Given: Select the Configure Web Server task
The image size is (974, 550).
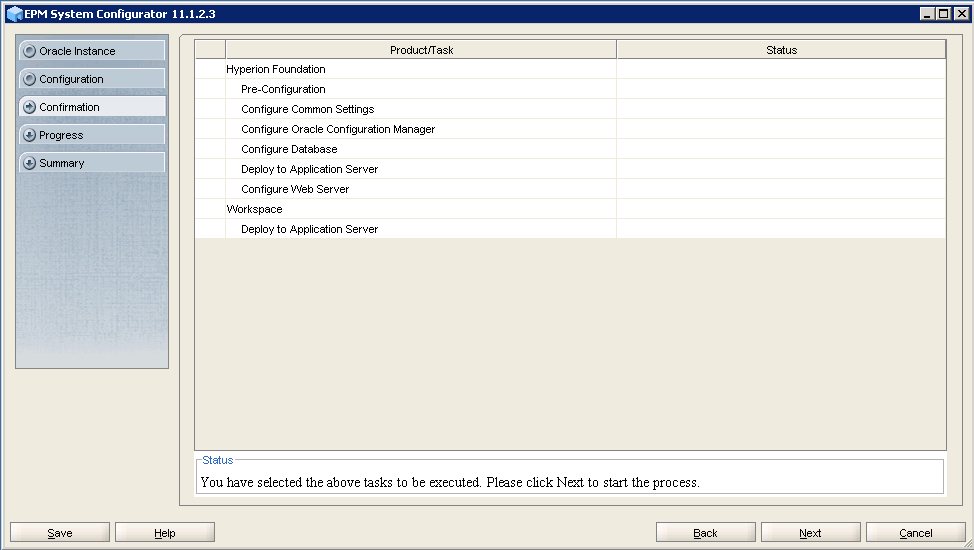Looking at the screenshot, I should point(295,189).
